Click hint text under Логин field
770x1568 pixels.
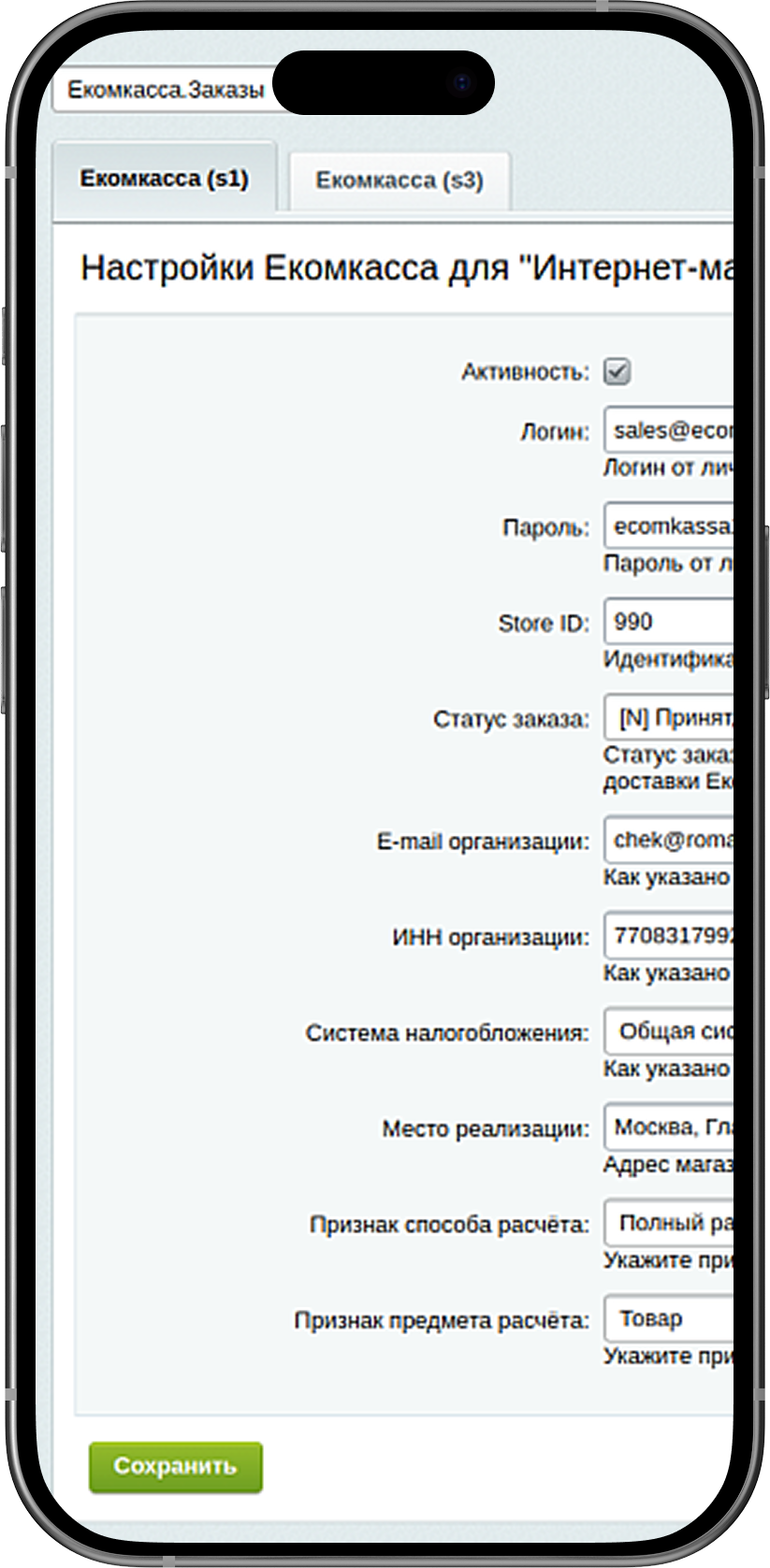pos(668,468)
